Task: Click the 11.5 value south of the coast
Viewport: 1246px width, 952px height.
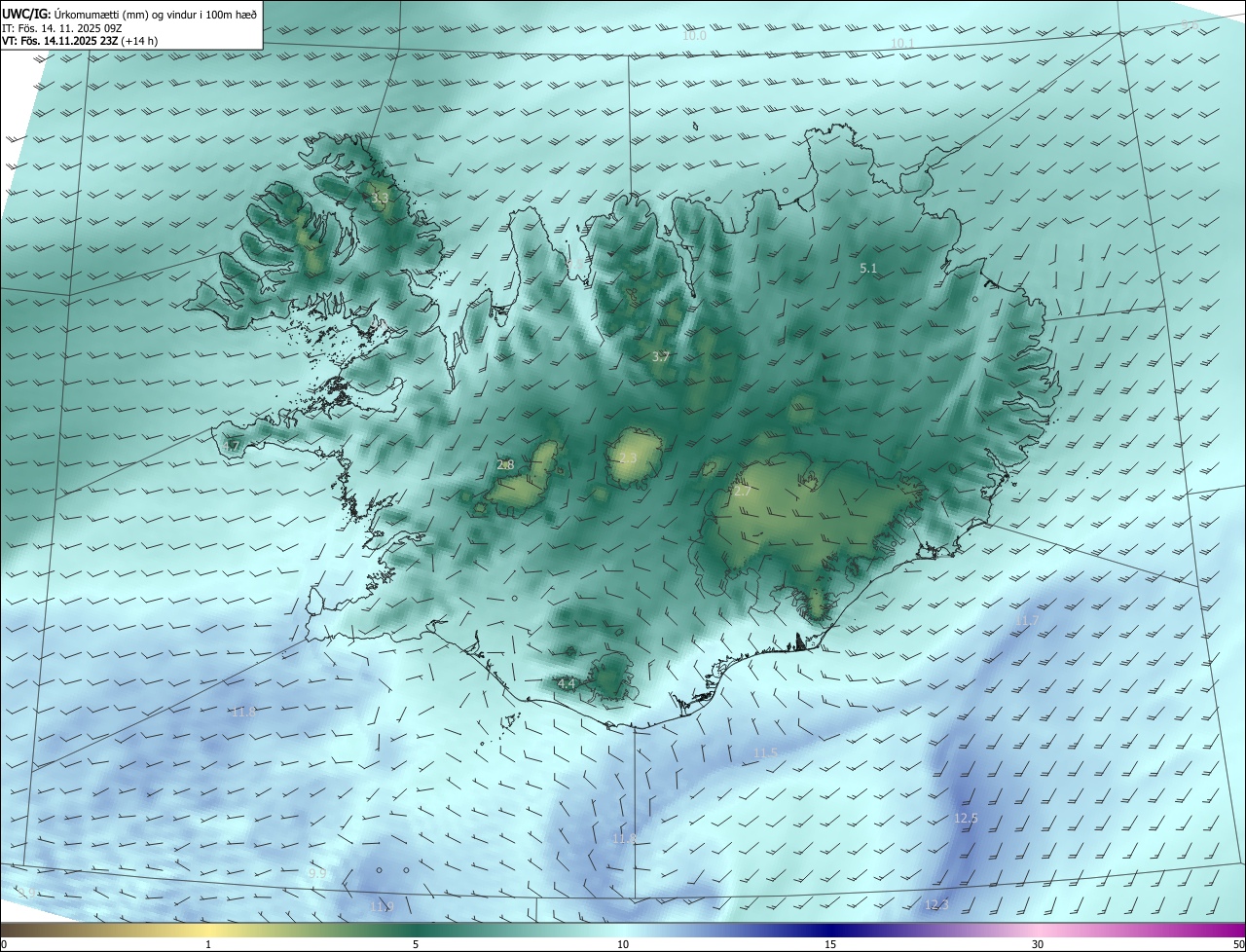Action: click(765, 753)
